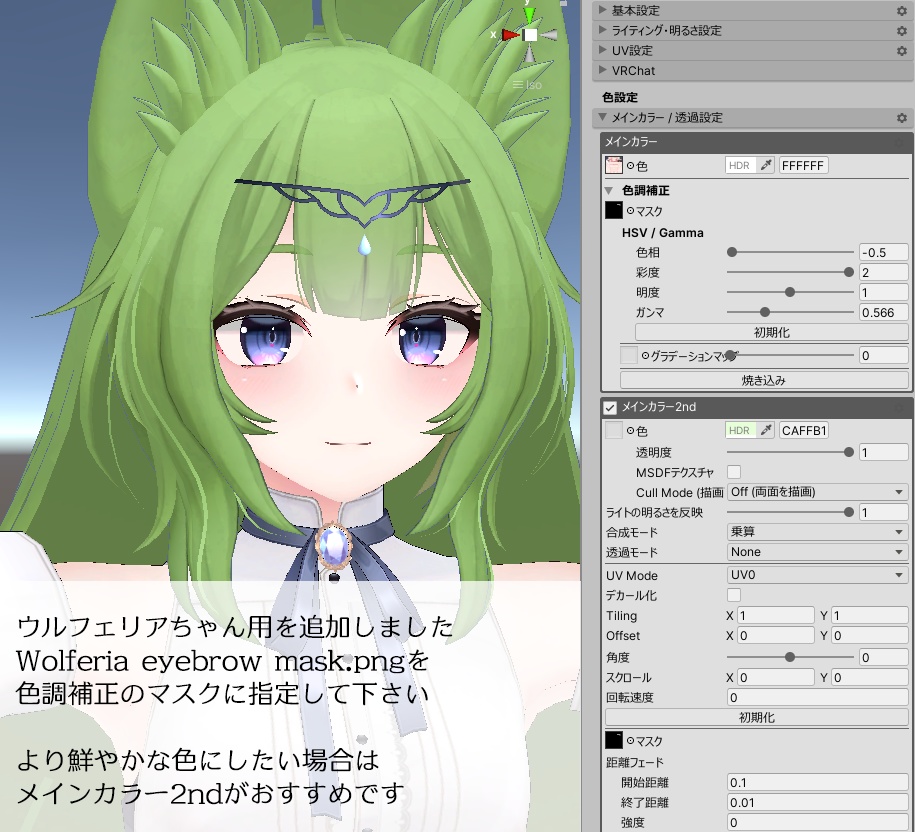This screenshot has height=832, width=915.
Task: Open 透過モード dropdown showing None
Action: click(817, 552)
